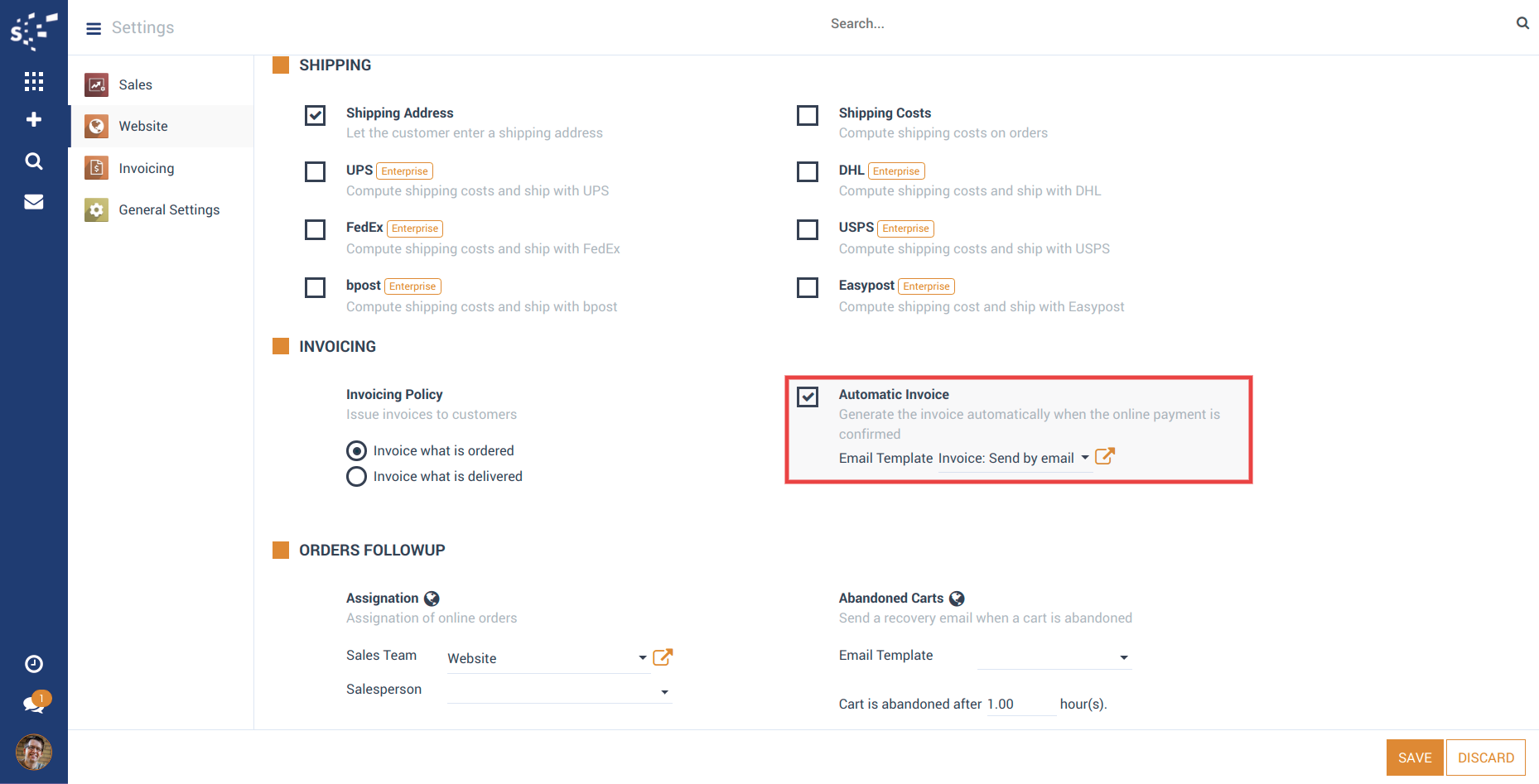Viewport: 1539px width, 784px height.
Task: Open the envelope messages icon
Action: (x=34, y=202)
